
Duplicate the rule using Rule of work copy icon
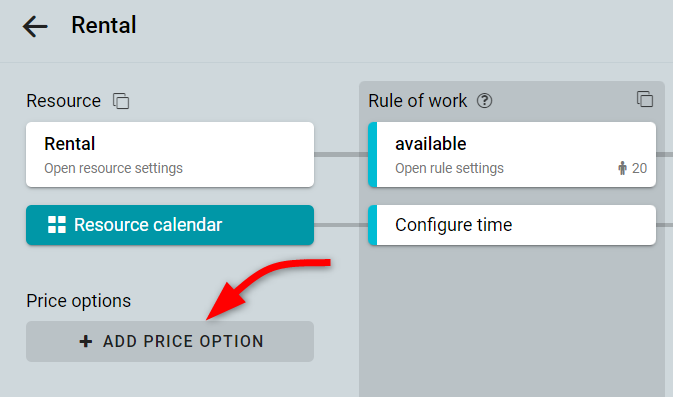point(645,99)
